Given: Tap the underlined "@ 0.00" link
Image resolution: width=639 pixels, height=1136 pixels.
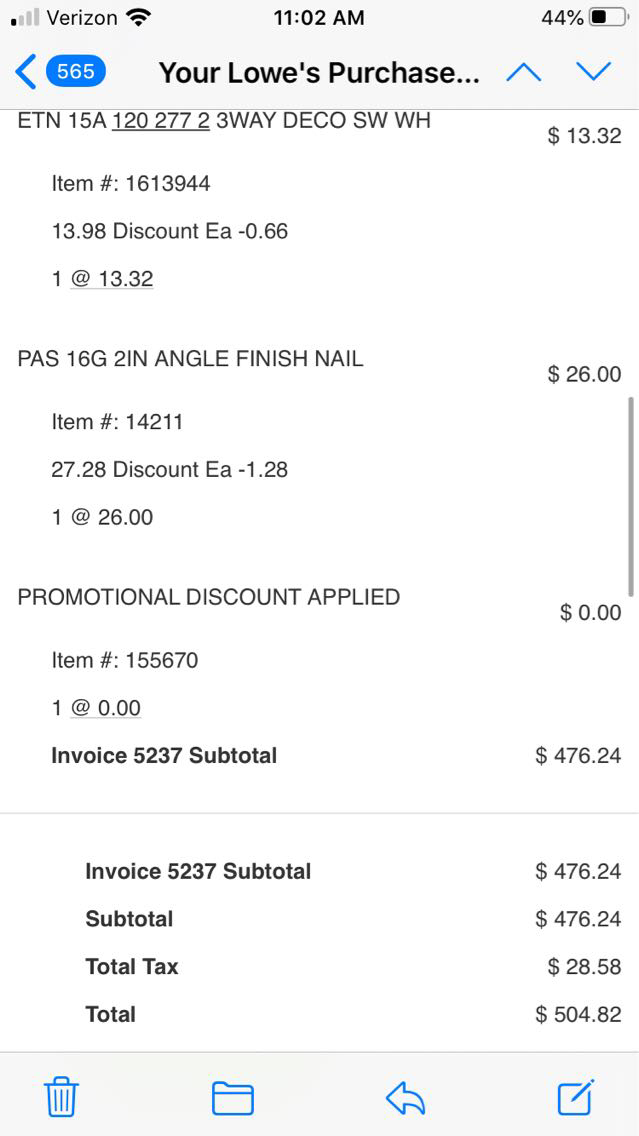Looking at the screenshot, I should (106, 708).
